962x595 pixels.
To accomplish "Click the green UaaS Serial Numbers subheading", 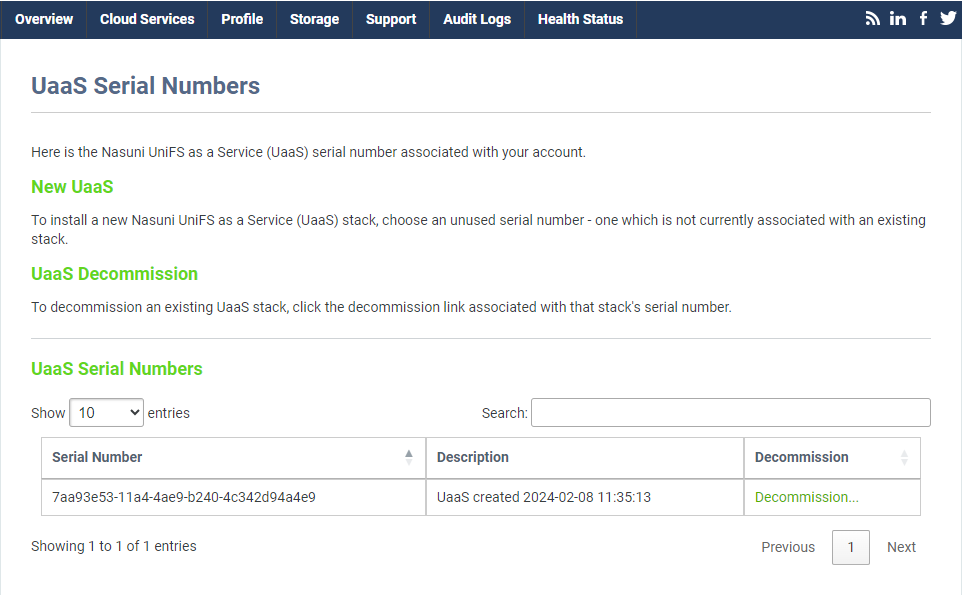I will click(117, 369).
